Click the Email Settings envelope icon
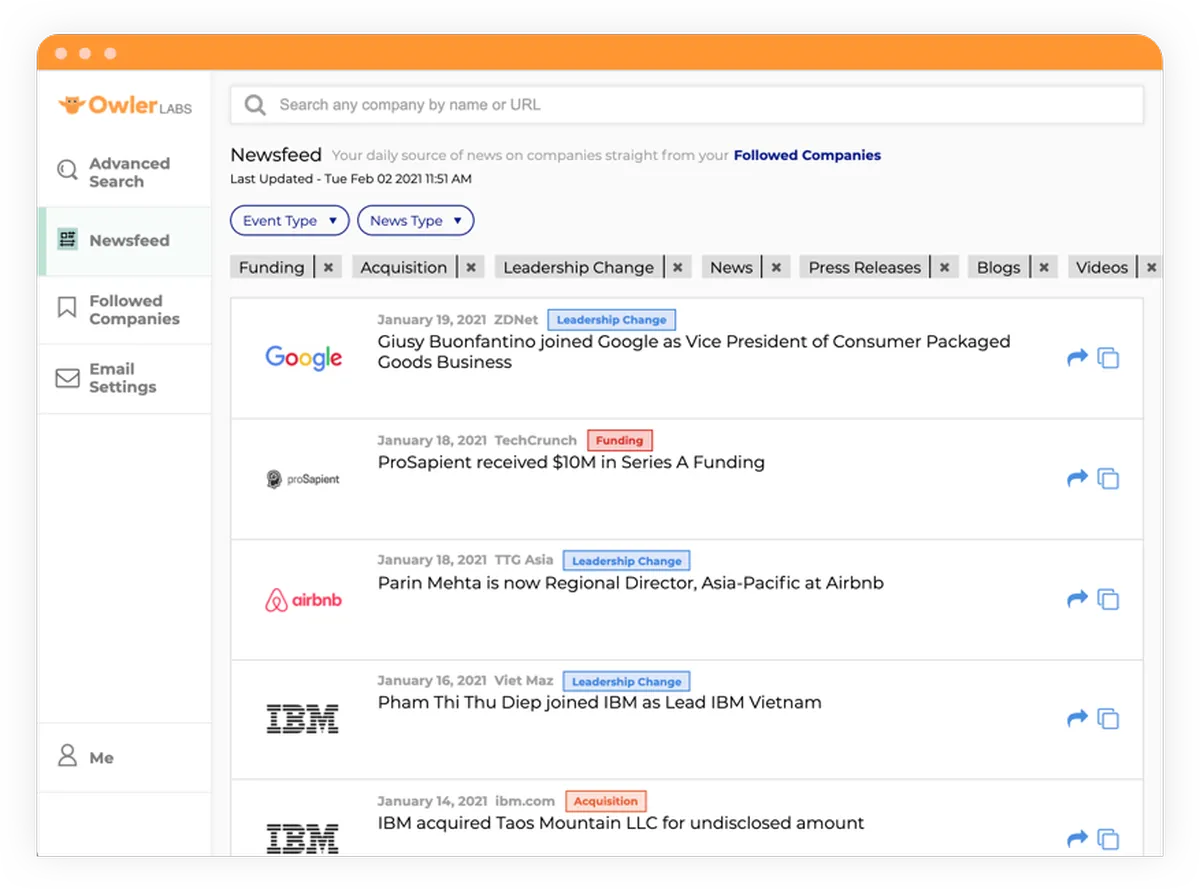 [67, 378]
